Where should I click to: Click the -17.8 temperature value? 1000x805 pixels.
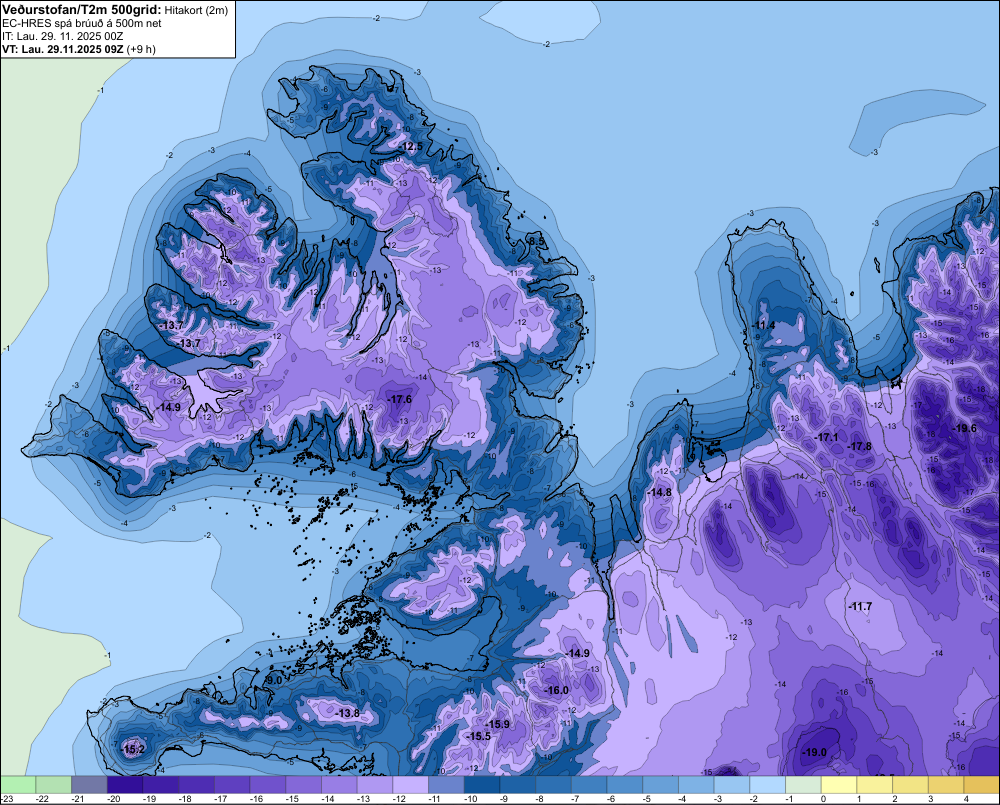coord(859,447)
